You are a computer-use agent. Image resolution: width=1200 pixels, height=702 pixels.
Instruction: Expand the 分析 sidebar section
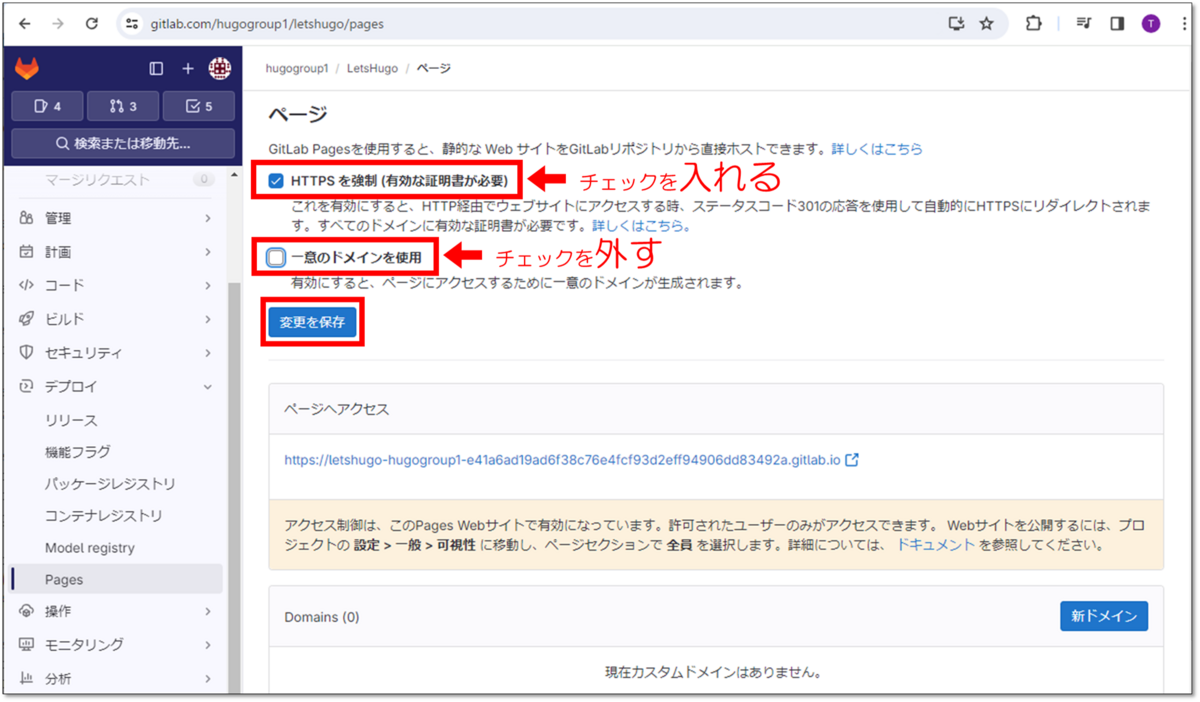(x=117, y=679)
